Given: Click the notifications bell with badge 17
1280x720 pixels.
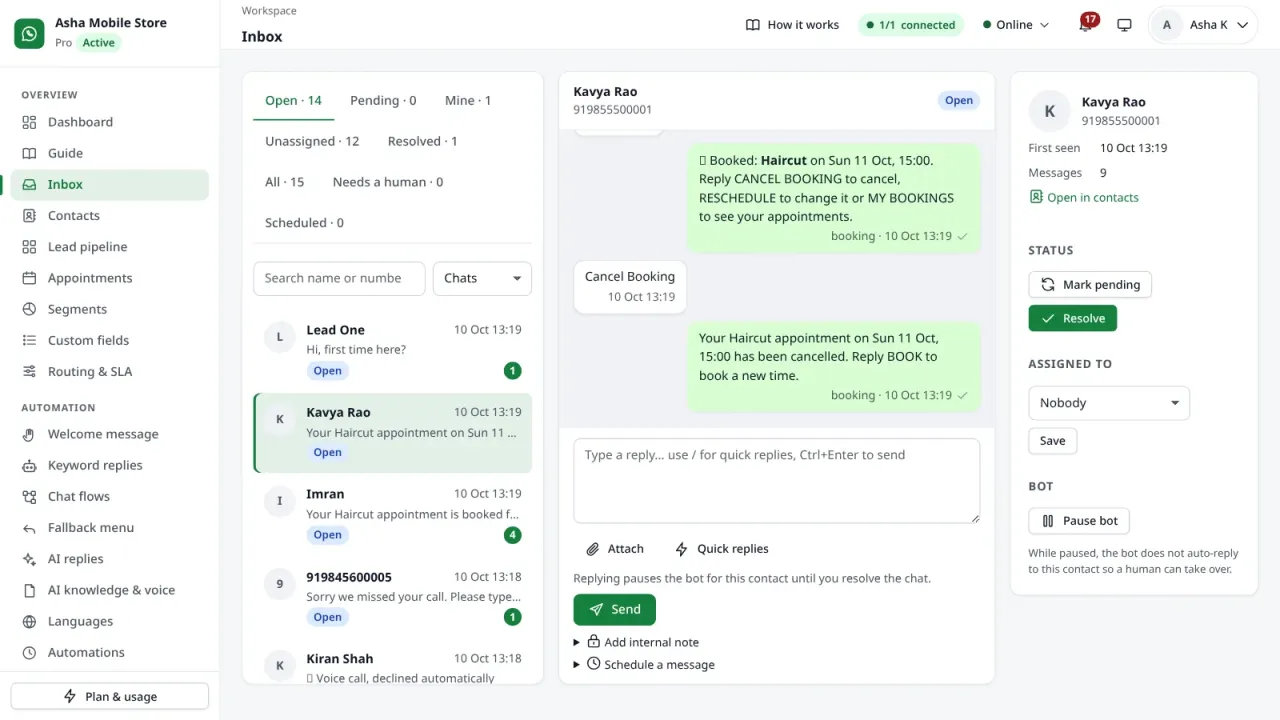Looking at the screenshot, I should point(1086,24).
